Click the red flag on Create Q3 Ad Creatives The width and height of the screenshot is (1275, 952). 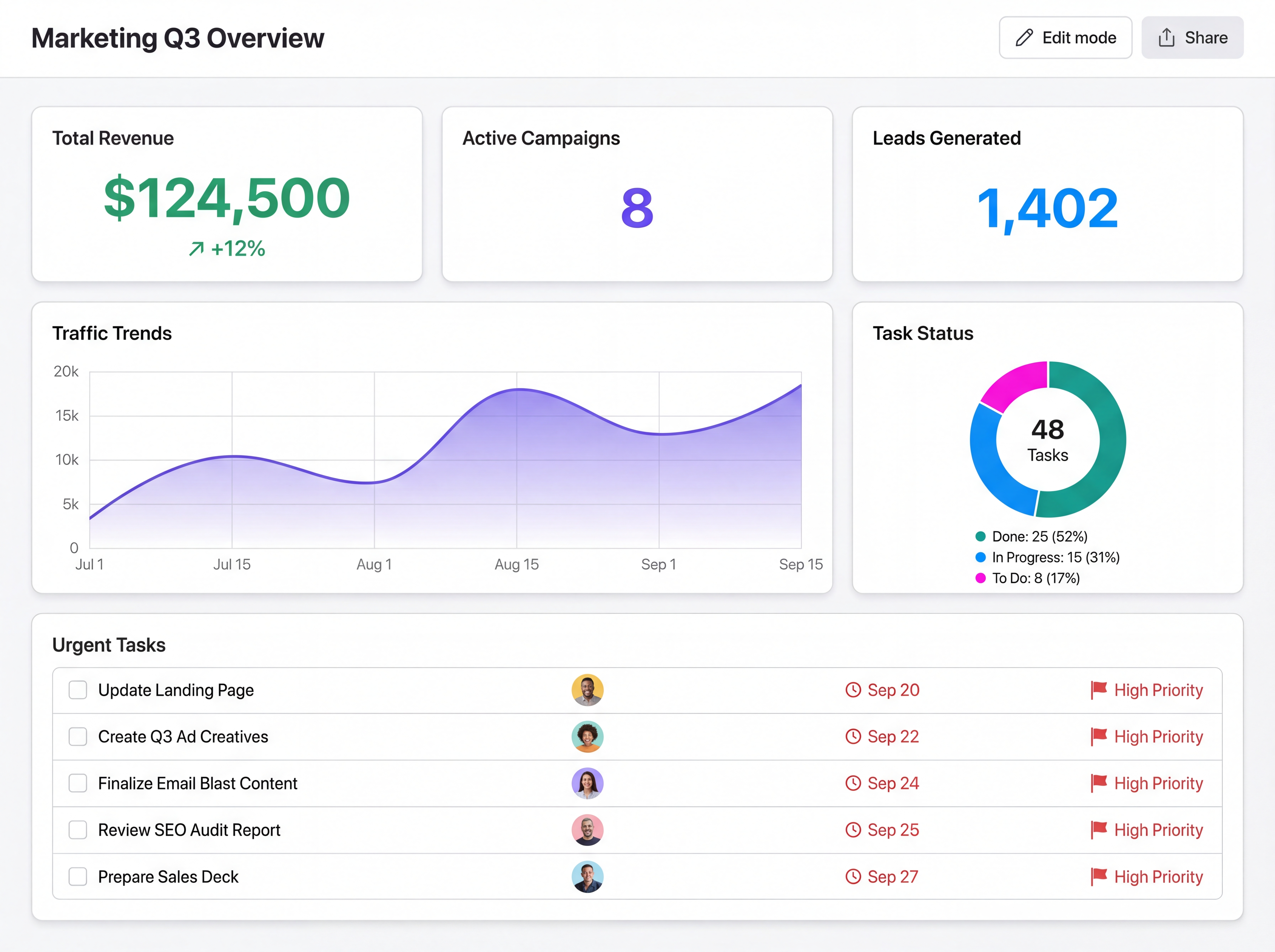(x=1099, y=736)
